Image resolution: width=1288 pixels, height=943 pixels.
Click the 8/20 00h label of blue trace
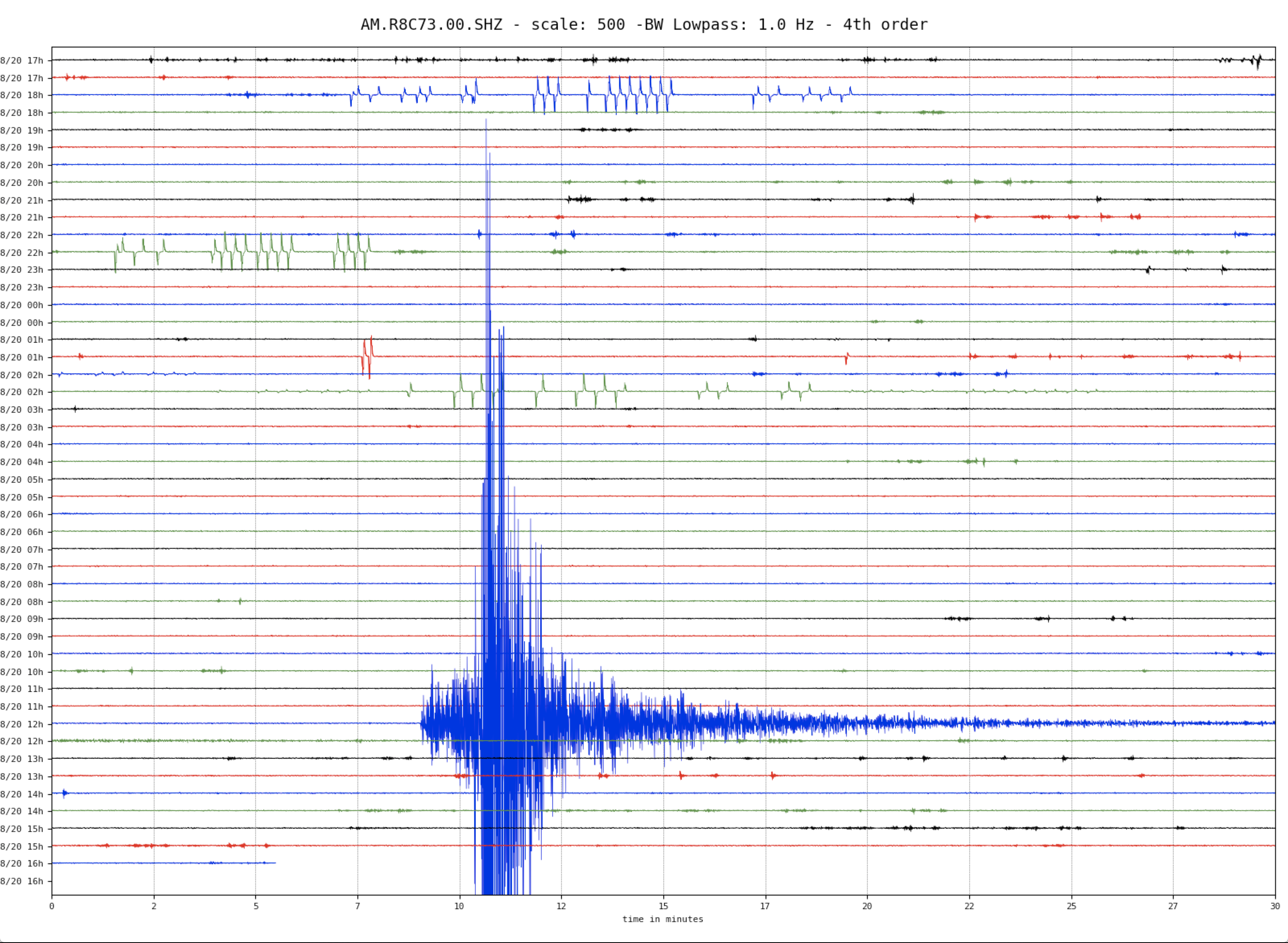(22, 305)
